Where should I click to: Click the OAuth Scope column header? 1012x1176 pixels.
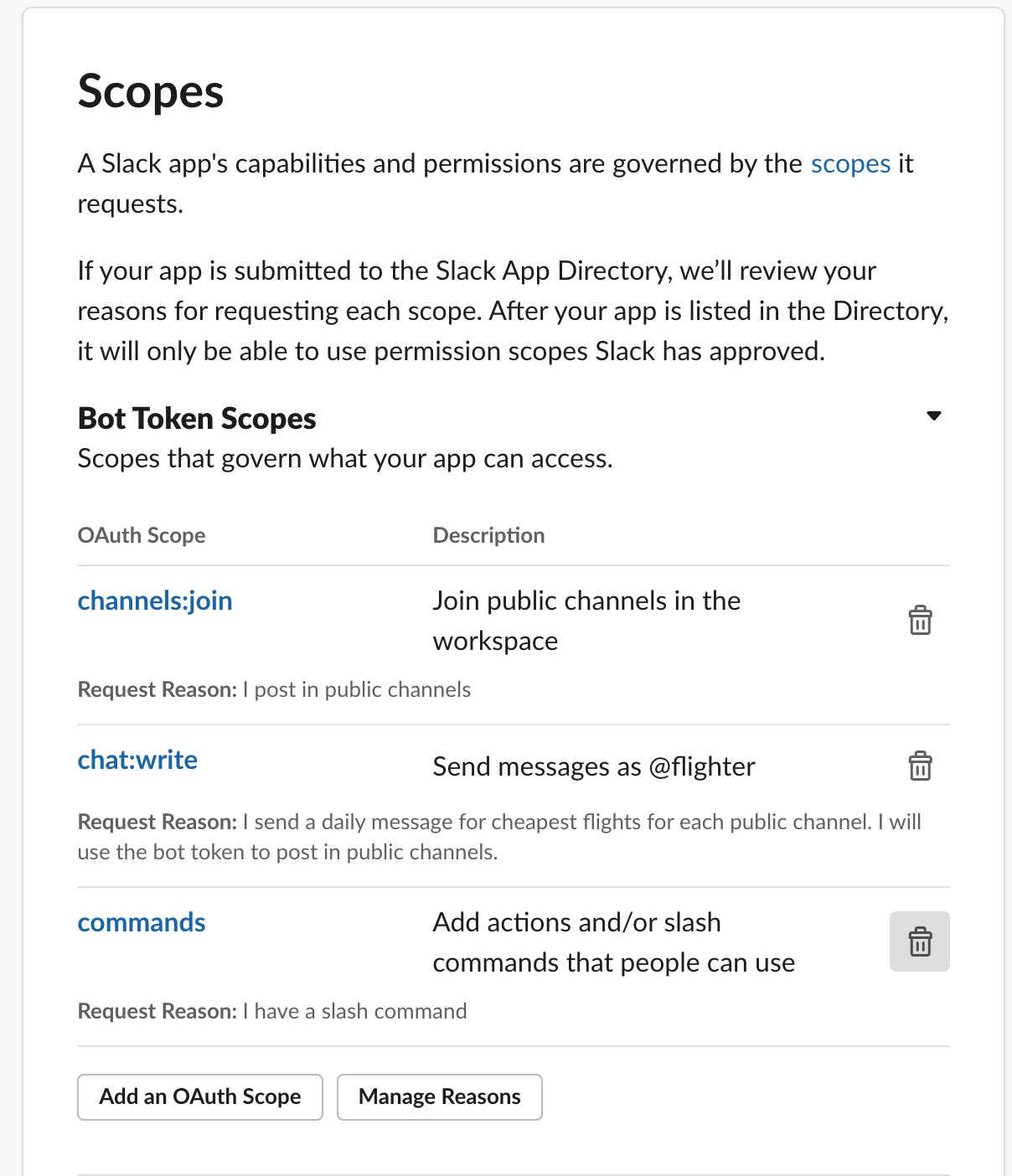point(142,535)
